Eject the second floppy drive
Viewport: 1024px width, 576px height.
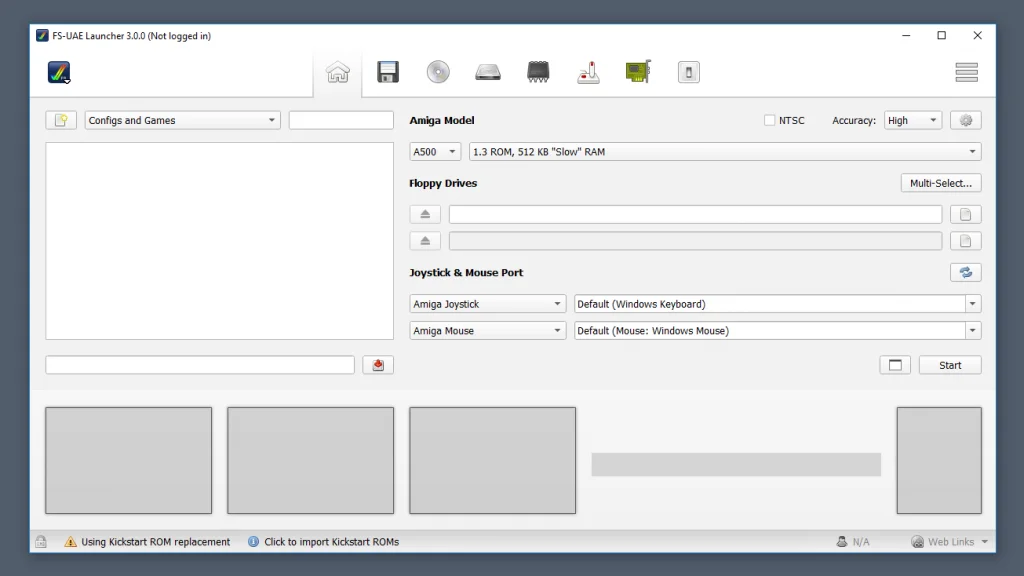[425, 241]
